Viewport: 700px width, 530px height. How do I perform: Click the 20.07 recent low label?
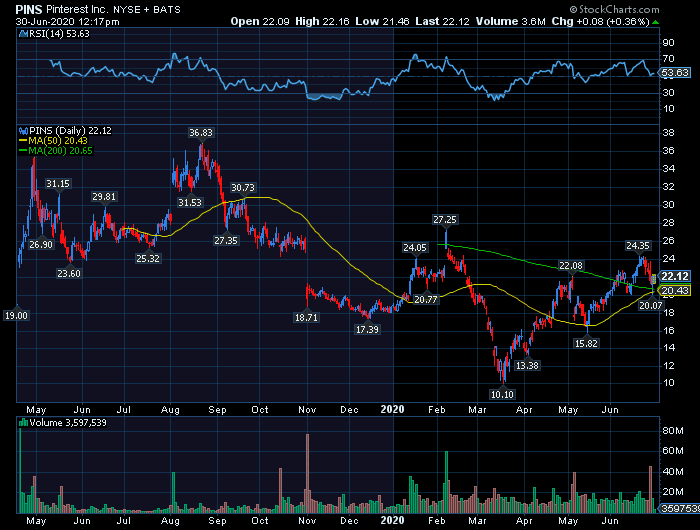click(x=651, y=306)
